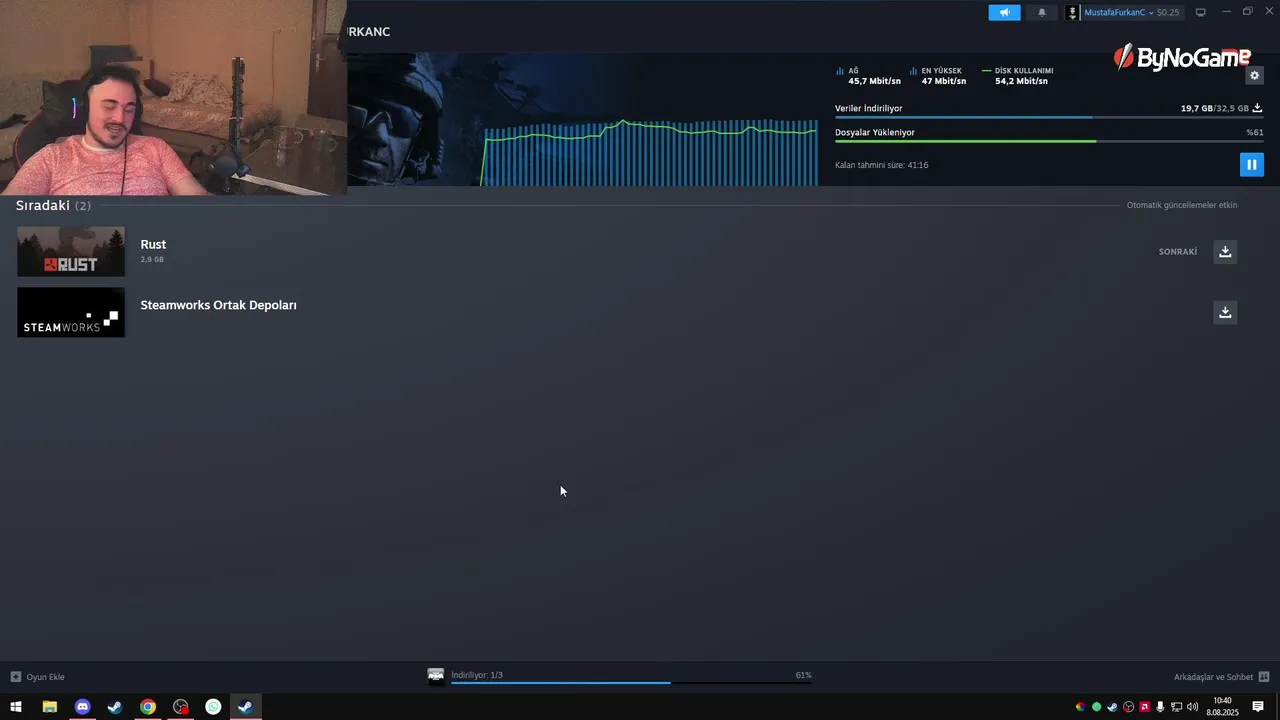The width and height of the screenshot is (1280, 720).
Task: Select Steamworks Ortak Depoları title
Action: pyautogui.click(x=218, y=305)
